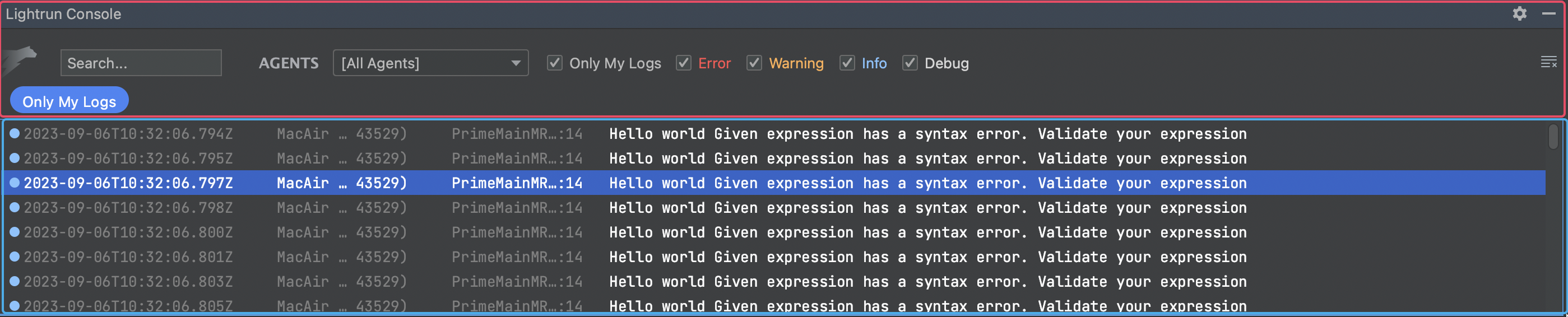Click the log list vertical scrollbar

click(1553, 137)
